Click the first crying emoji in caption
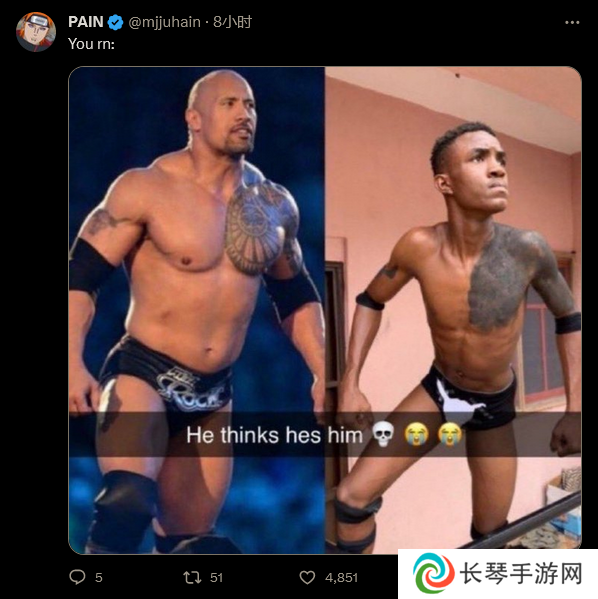 (416, 434)
